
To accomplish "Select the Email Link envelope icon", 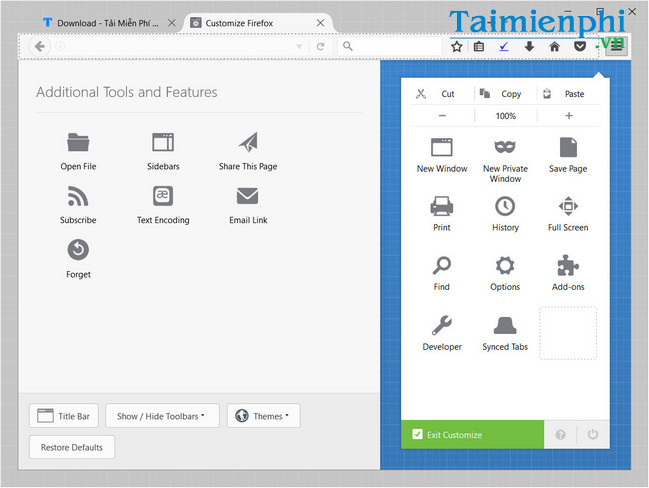I will click(248, 196).
